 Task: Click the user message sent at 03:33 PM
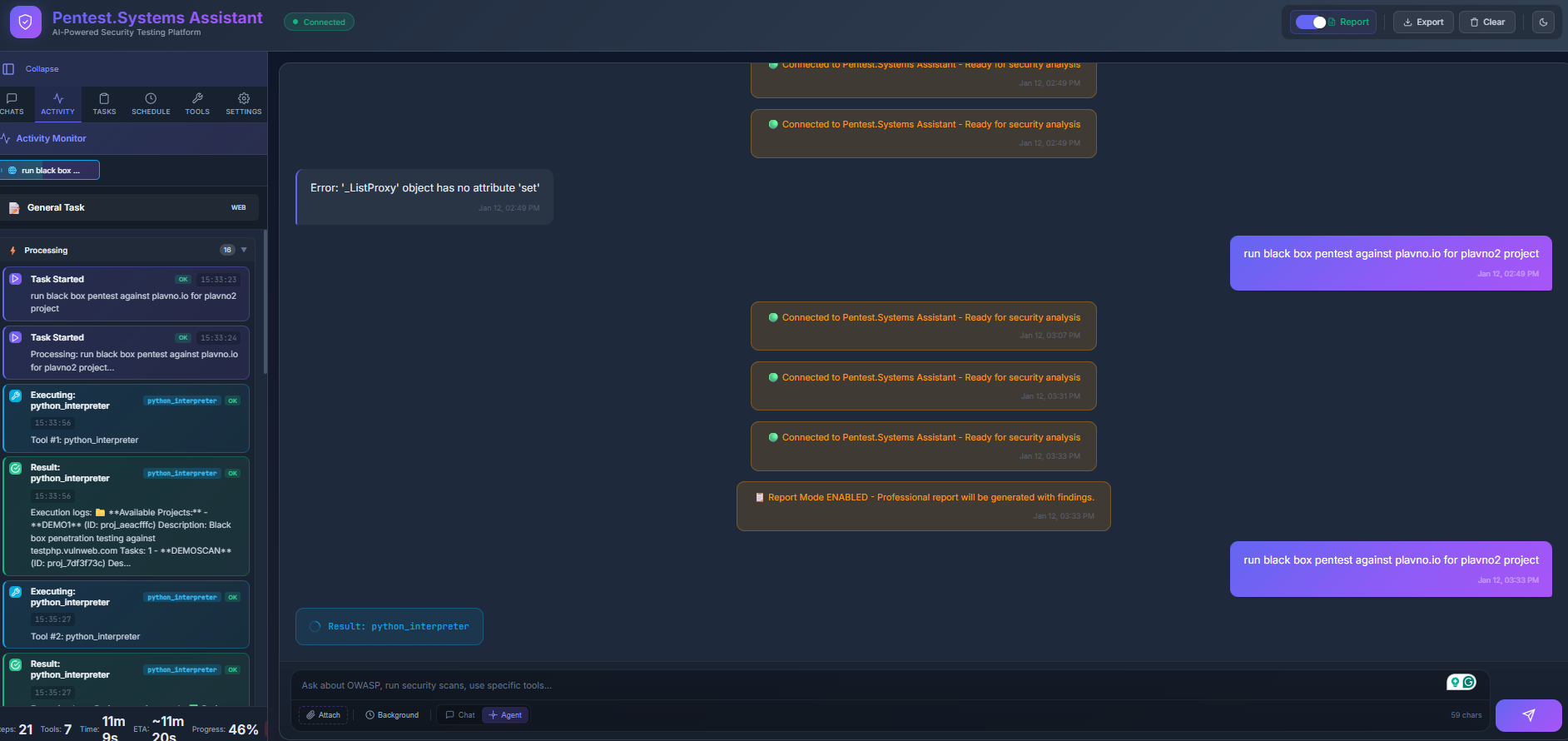pos(1391,569)
